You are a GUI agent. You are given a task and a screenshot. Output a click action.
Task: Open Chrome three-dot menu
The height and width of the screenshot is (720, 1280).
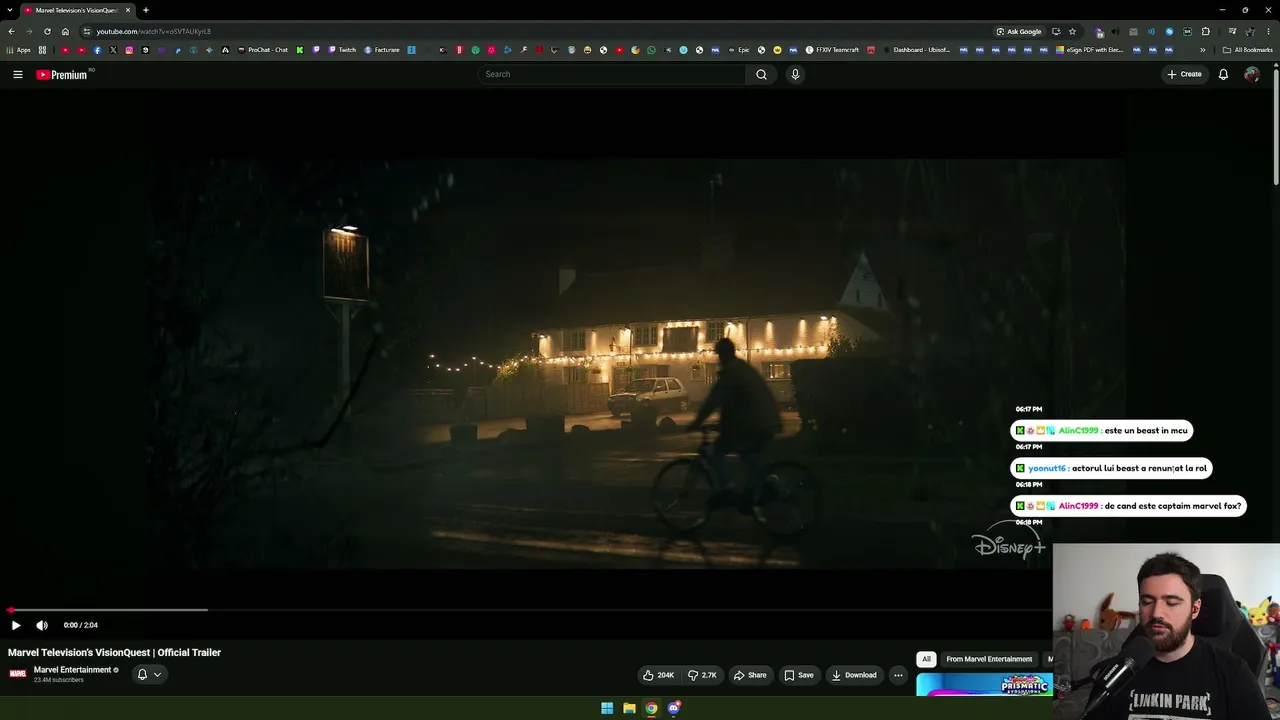[x=1267, y=32]
